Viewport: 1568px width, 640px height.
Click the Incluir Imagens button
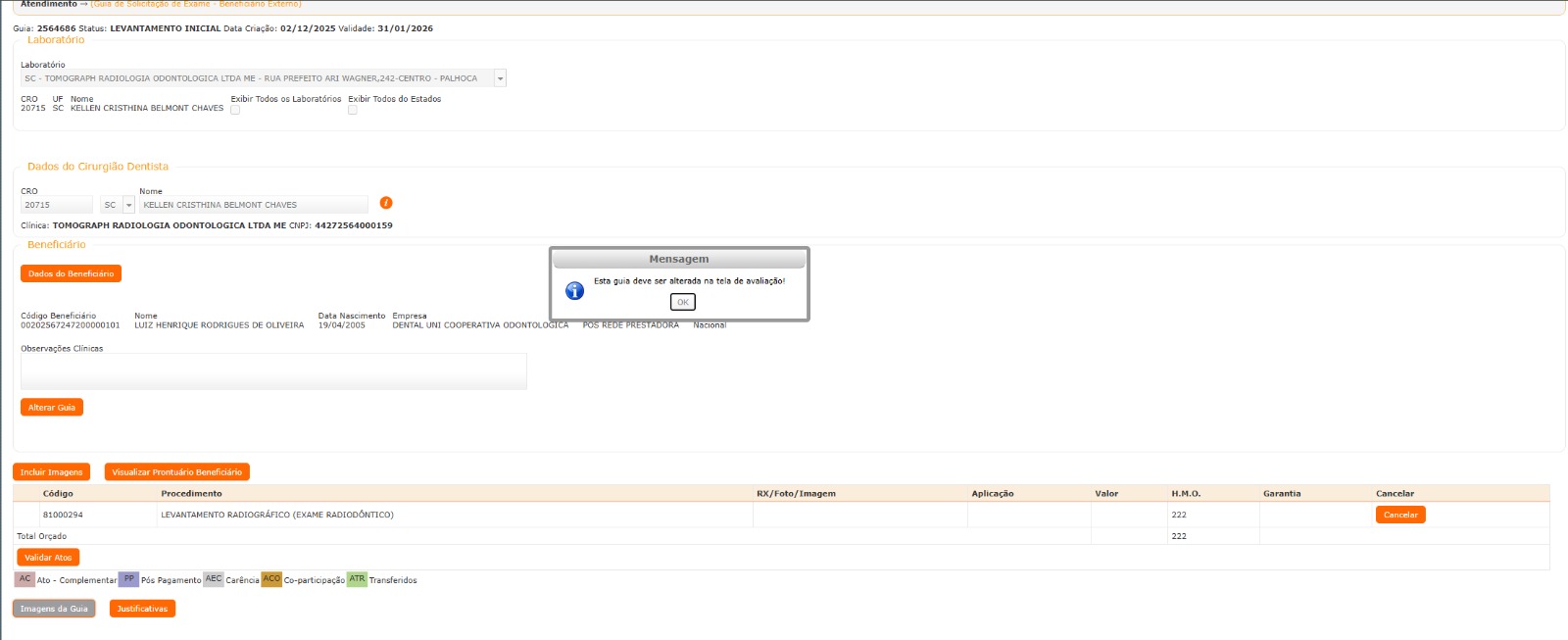coord(52,472)
